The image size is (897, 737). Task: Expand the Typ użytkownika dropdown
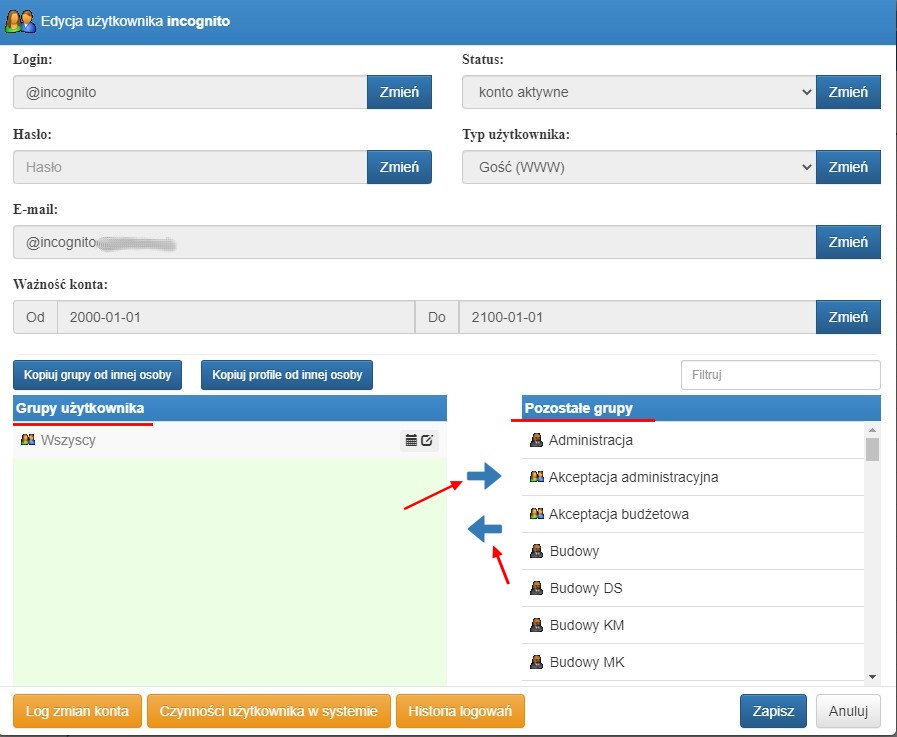click(638, 167)
